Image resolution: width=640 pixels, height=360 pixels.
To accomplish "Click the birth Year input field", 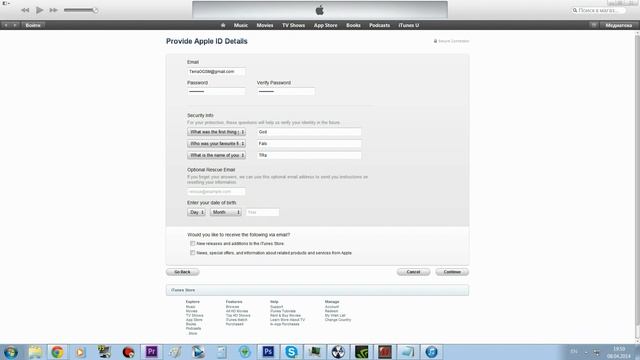I will (x=262, y=212).
